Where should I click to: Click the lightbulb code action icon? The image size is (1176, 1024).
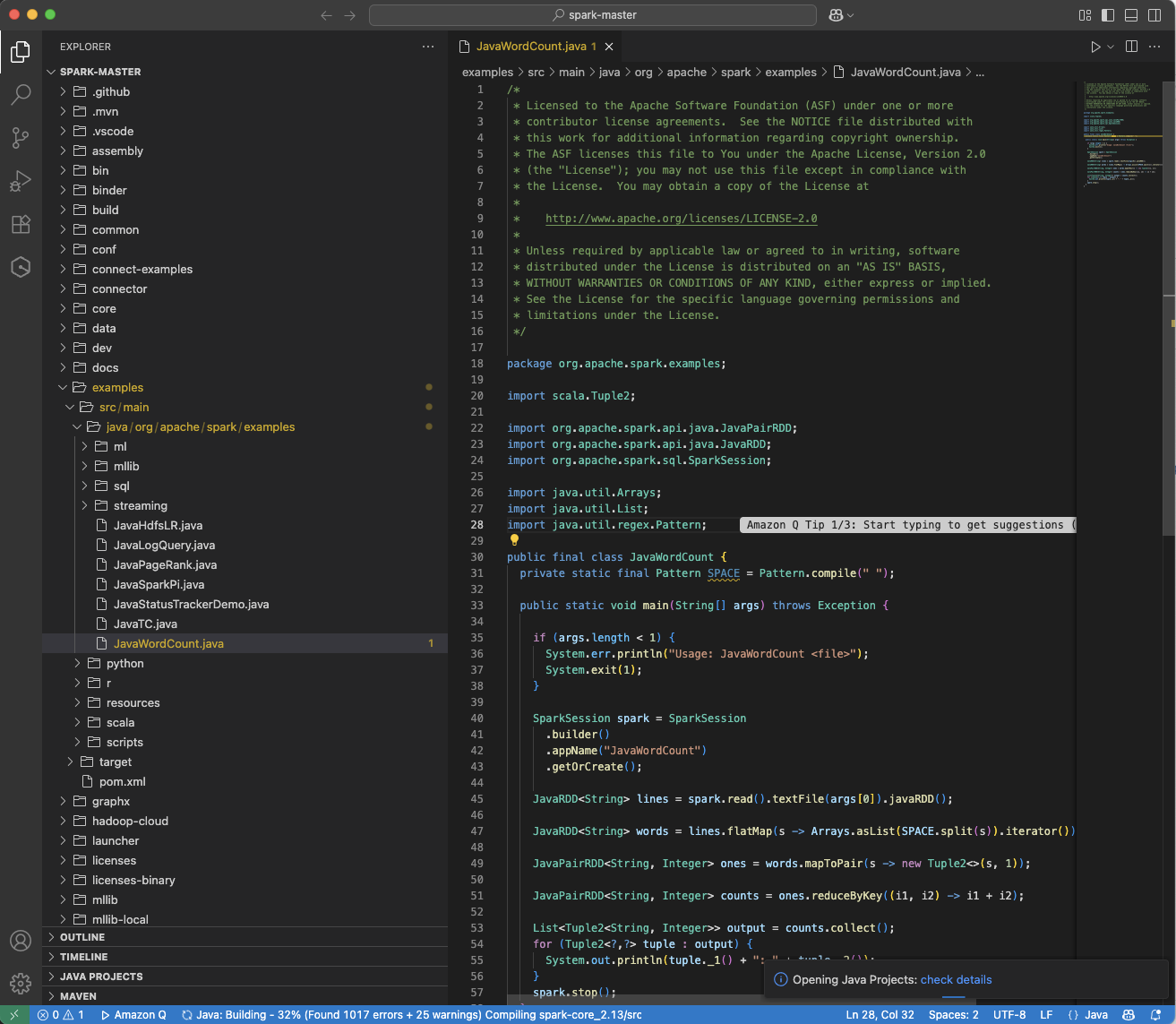514,540
